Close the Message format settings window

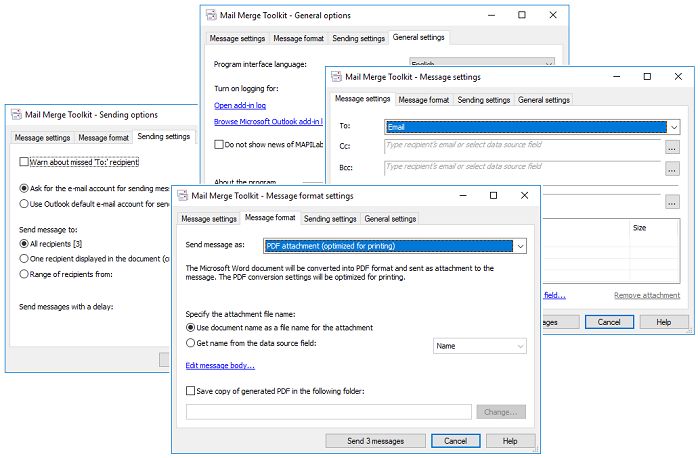525,196
